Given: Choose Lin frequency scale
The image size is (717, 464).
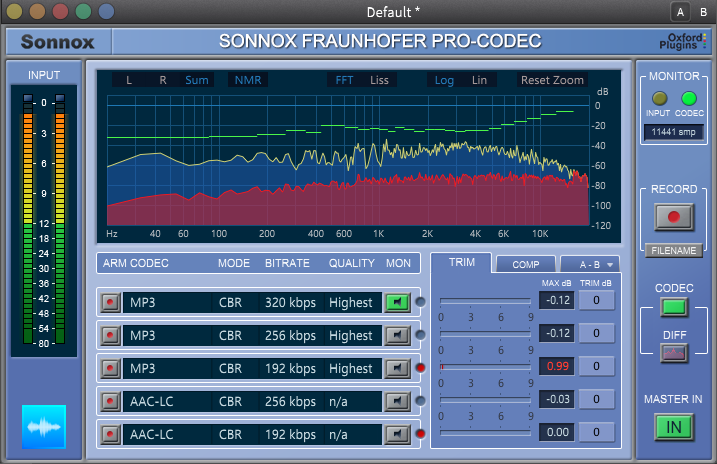Looking at the screenshot, I should click(x=479, y=80).
